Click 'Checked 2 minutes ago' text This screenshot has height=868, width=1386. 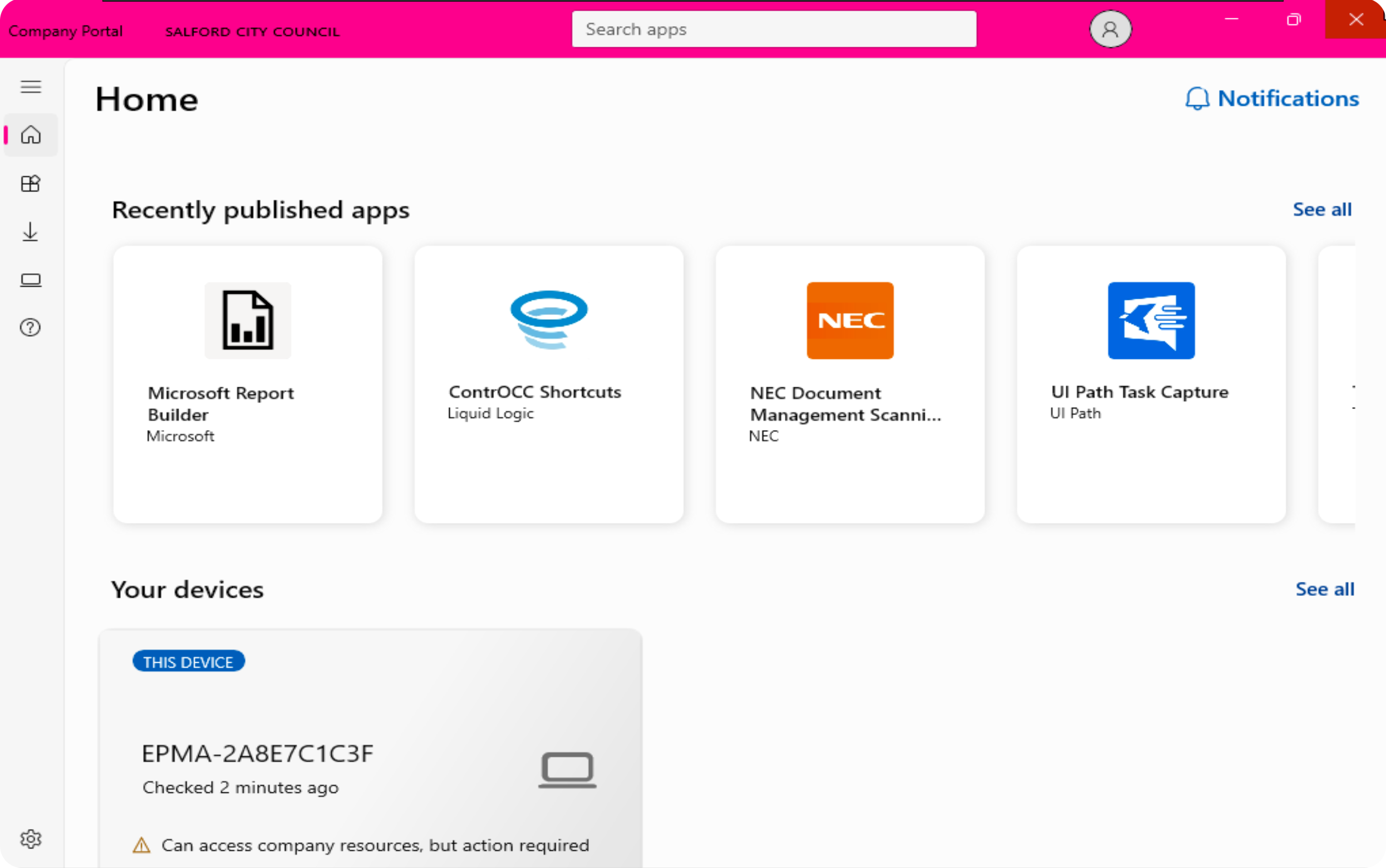click(240, 788)
